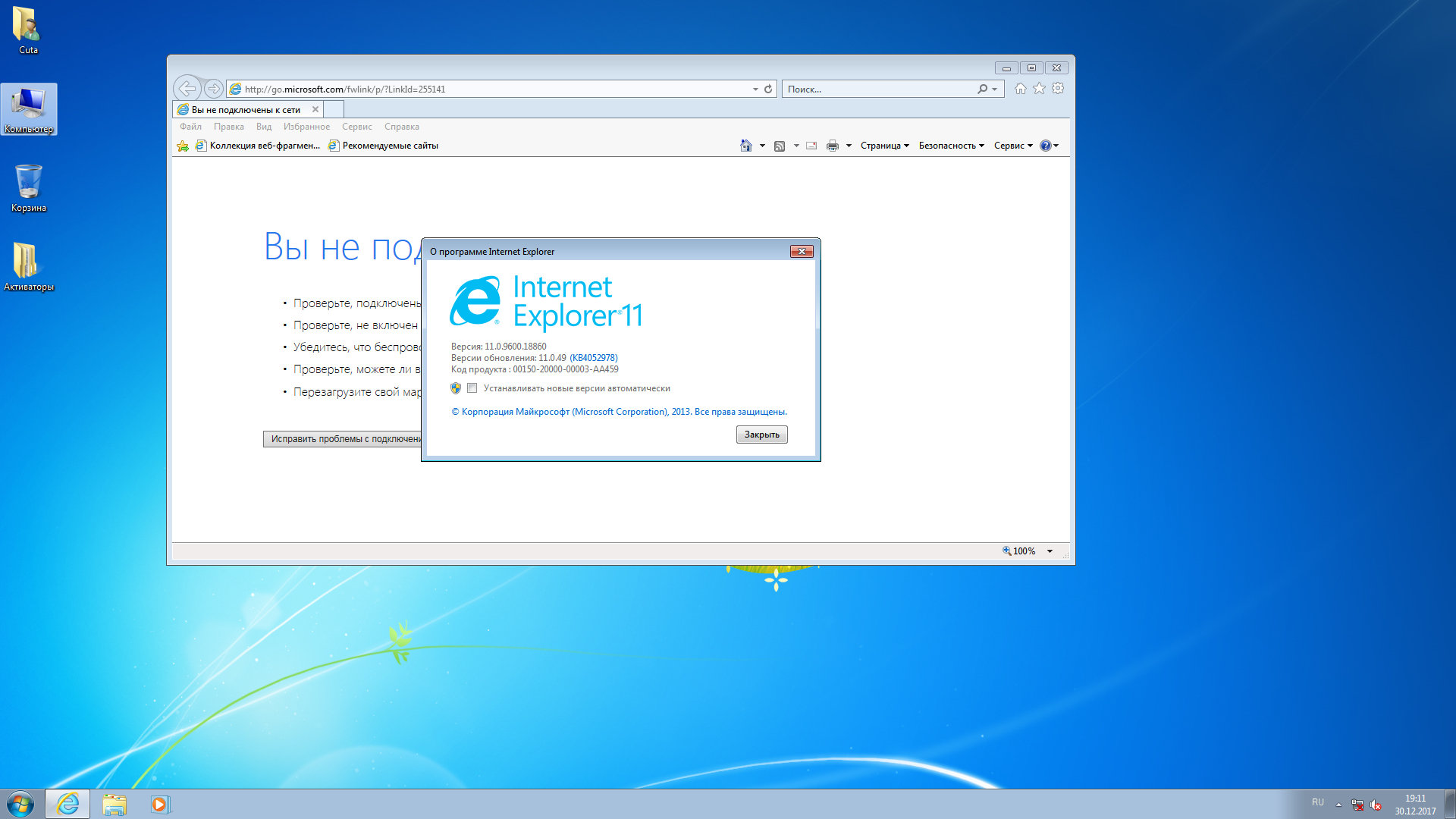Open Windows Media Player from taskbar
This screenshot has height=819, width=1456.
[160, 804]
